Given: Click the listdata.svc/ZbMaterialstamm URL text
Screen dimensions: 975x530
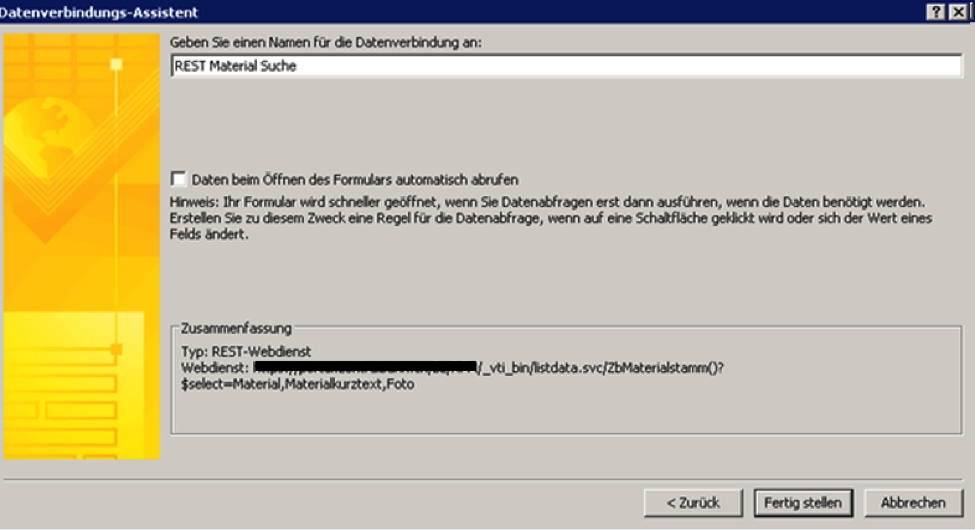Looking at the screenshot, I should [602, 368].
